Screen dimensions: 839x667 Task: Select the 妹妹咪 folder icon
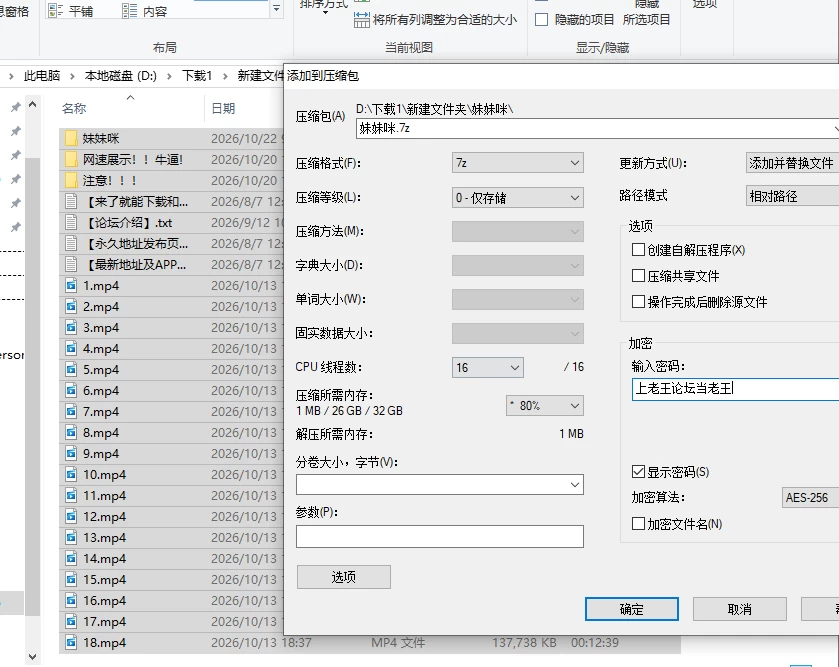[71, 139]
